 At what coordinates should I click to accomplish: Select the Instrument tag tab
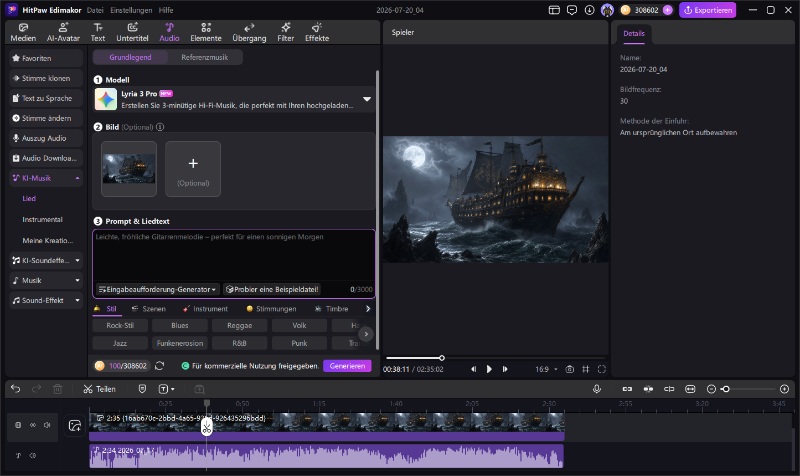[x=205, y=309]
